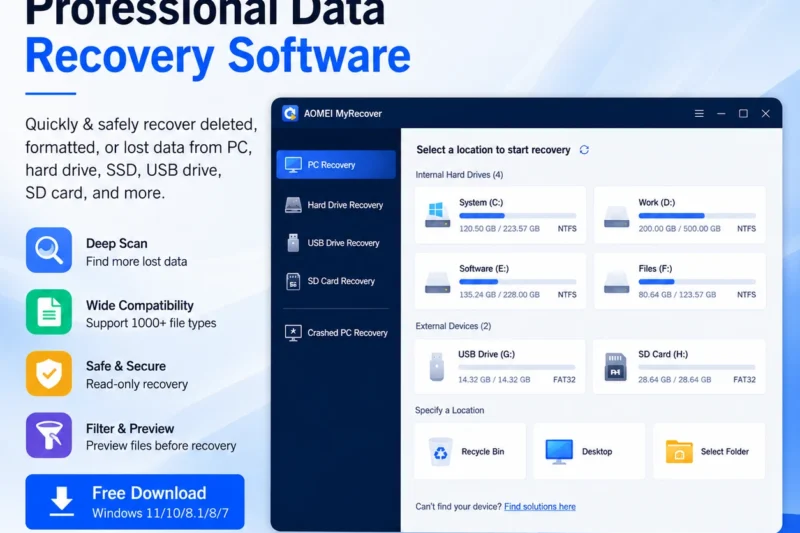
Task: Click the Safe & Secure shield icon
Action: 49,373
